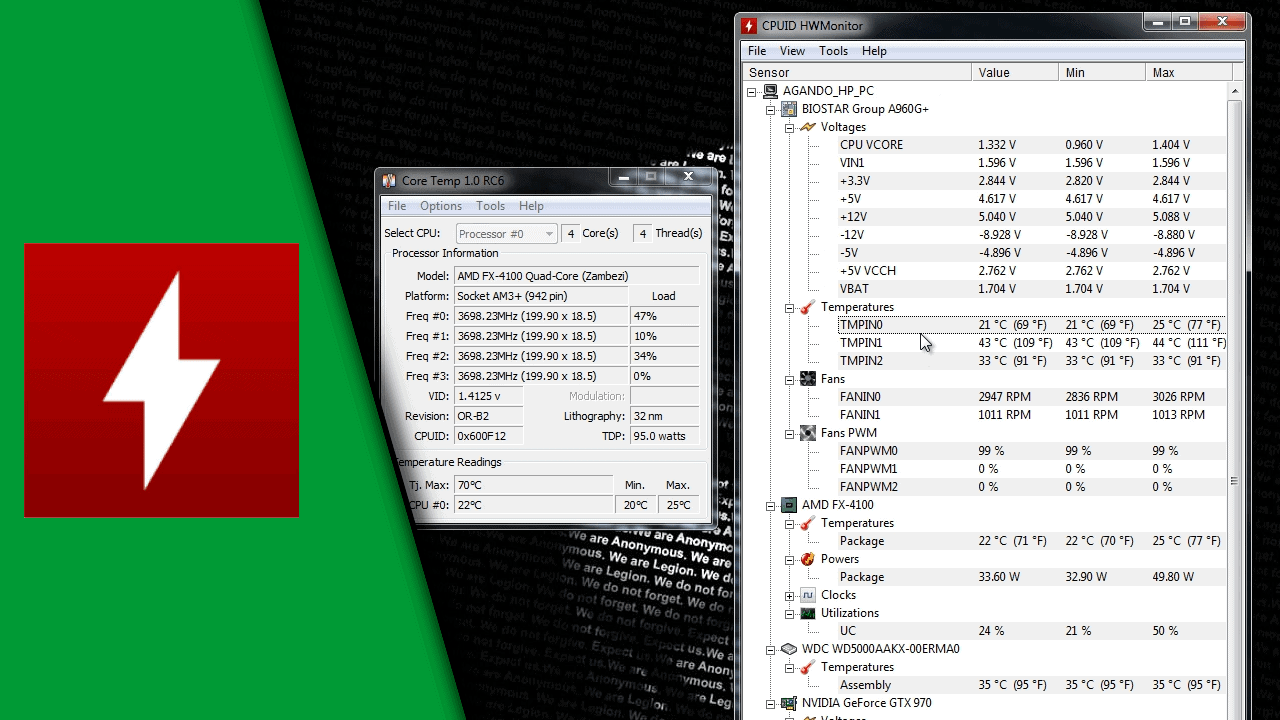Click the Fans icon in HWMonitor tree
The height and width of the screenshot is (720, 1280).
[808, 379]
